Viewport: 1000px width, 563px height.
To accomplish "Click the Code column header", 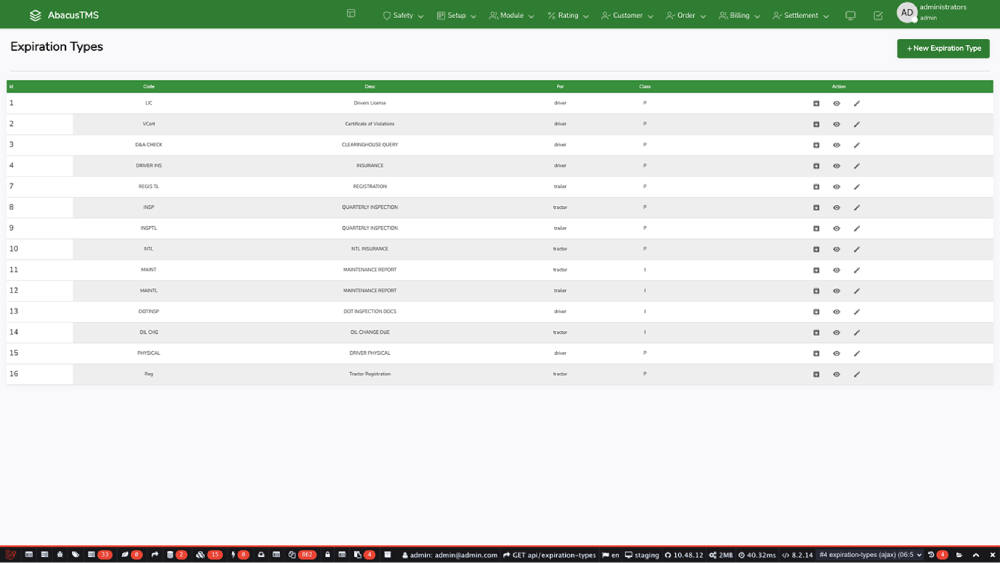I will (x=149, y=86).
